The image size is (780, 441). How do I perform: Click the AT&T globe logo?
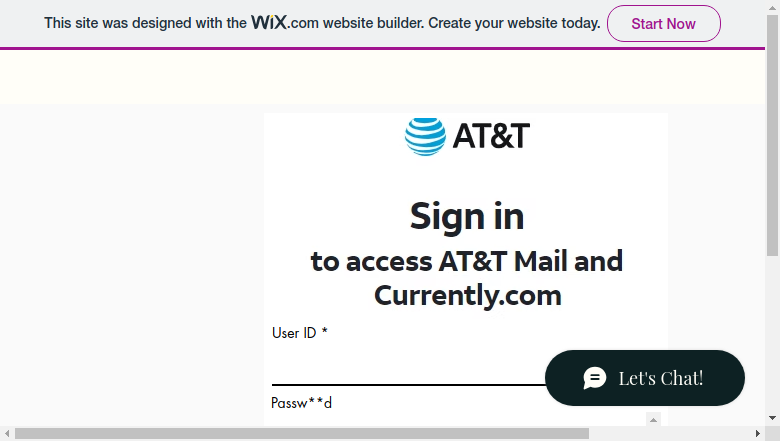pyautogui.click(x=425, y=137)
